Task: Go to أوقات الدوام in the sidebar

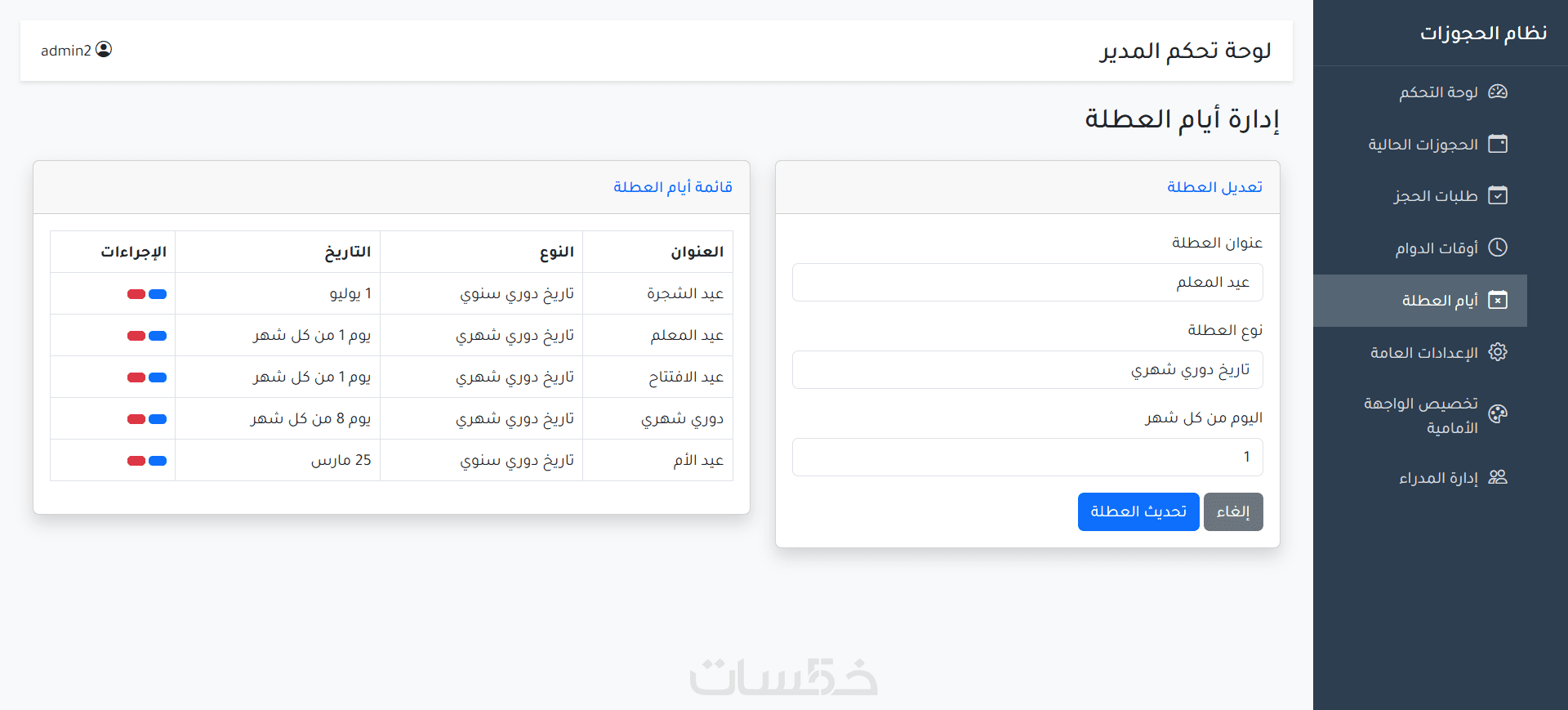Action: pos(1437,248)
